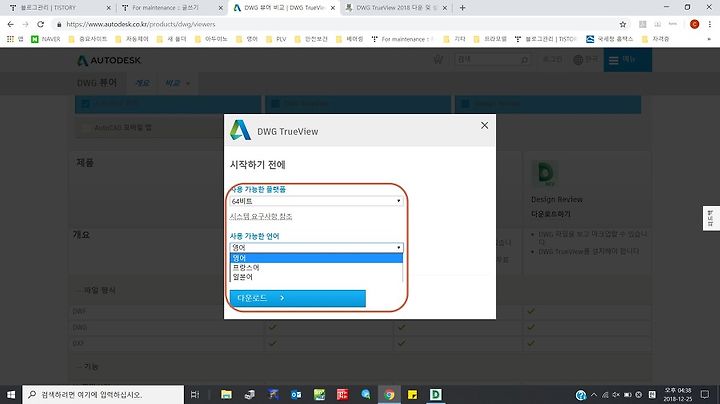Viewport: 720px width, 404px height.
Task: Choose 일본어 from the language list
Action: point(316,277)
